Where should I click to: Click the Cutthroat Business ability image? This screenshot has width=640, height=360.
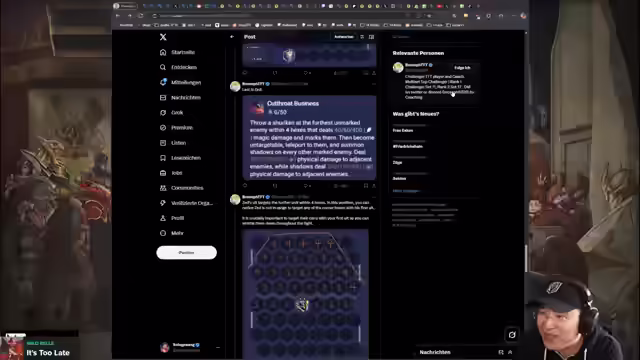click(309, 138)
